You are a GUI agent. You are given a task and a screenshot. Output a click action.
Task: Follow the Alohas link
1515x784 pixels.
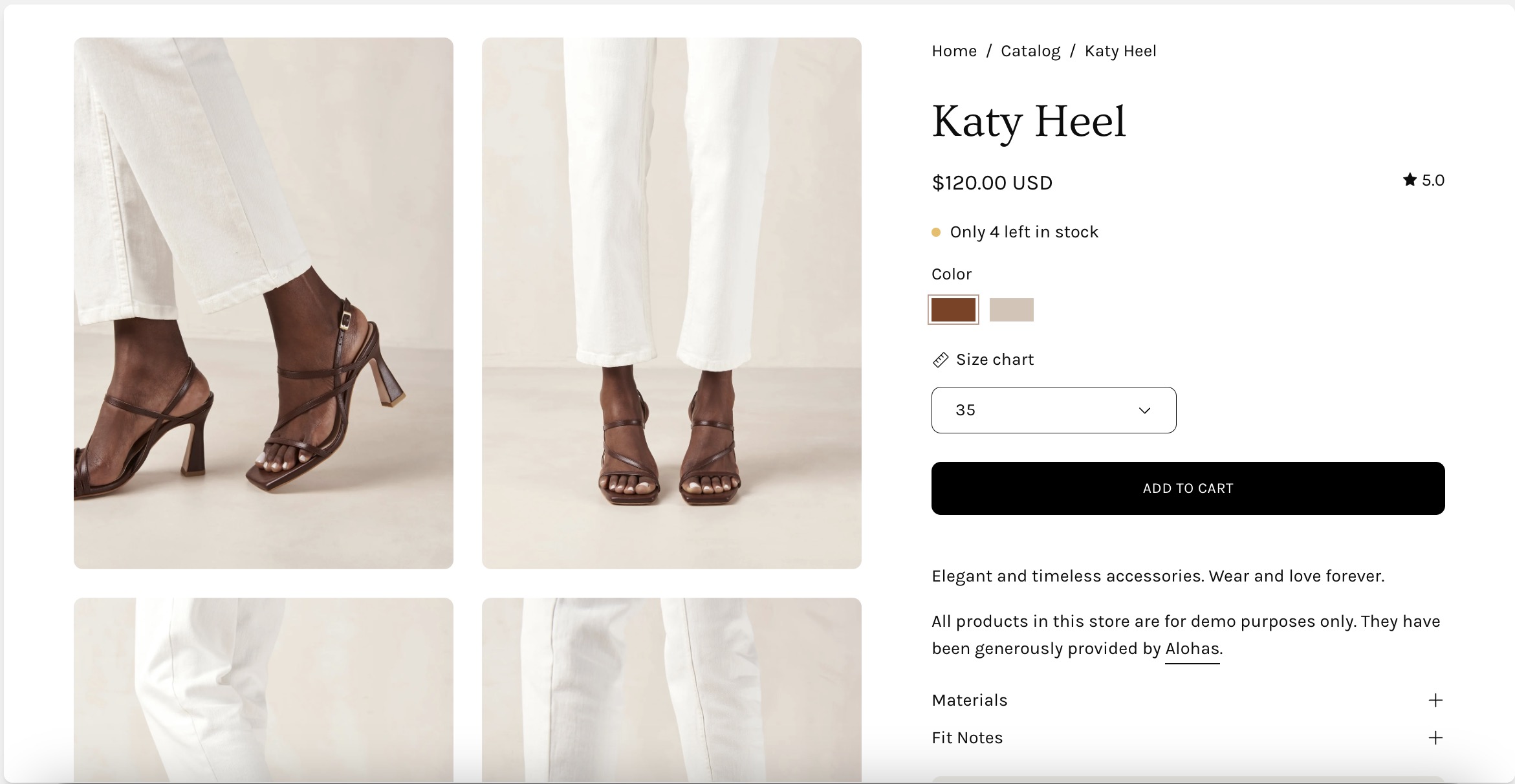(x=1192, y=649)
